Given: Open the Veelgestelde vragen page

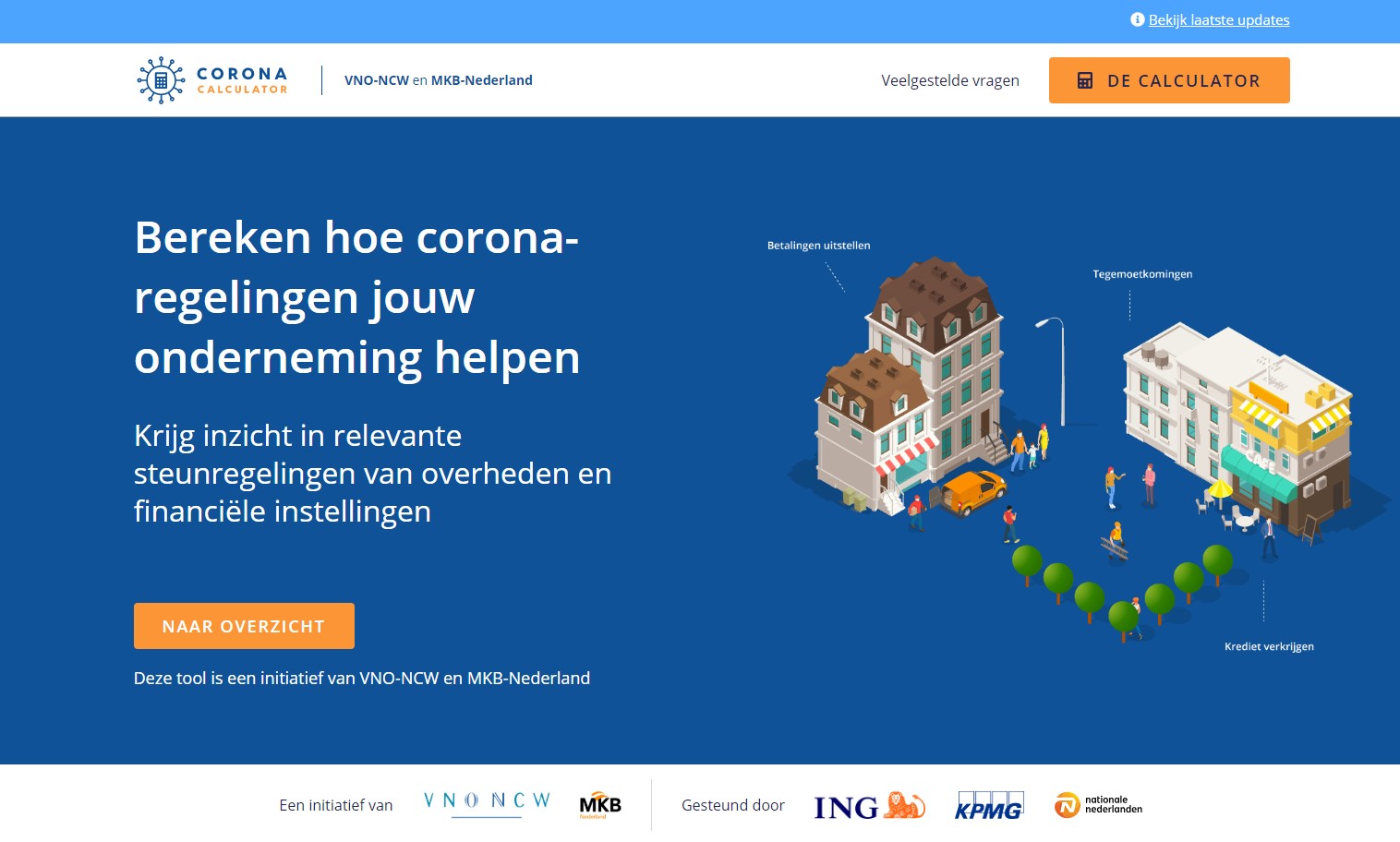Looking at the screenshot, I should 950,80.
